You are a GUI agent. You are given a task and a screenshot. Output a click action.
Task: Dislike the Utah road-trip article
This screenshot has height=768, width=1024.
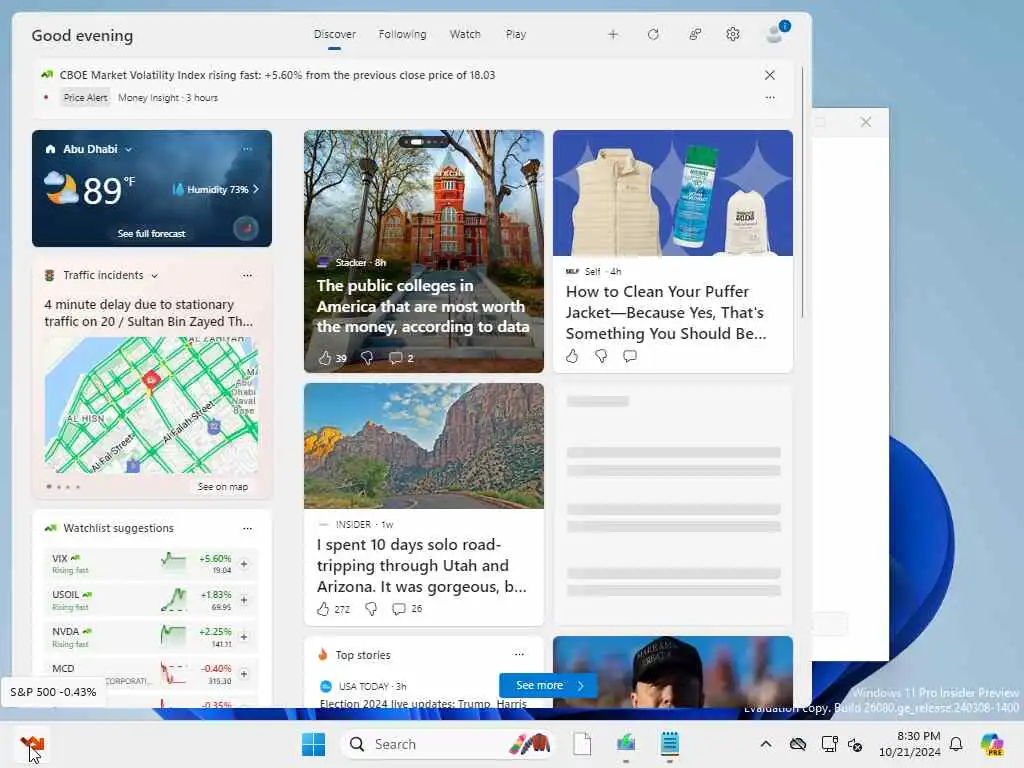pos(371,609)
